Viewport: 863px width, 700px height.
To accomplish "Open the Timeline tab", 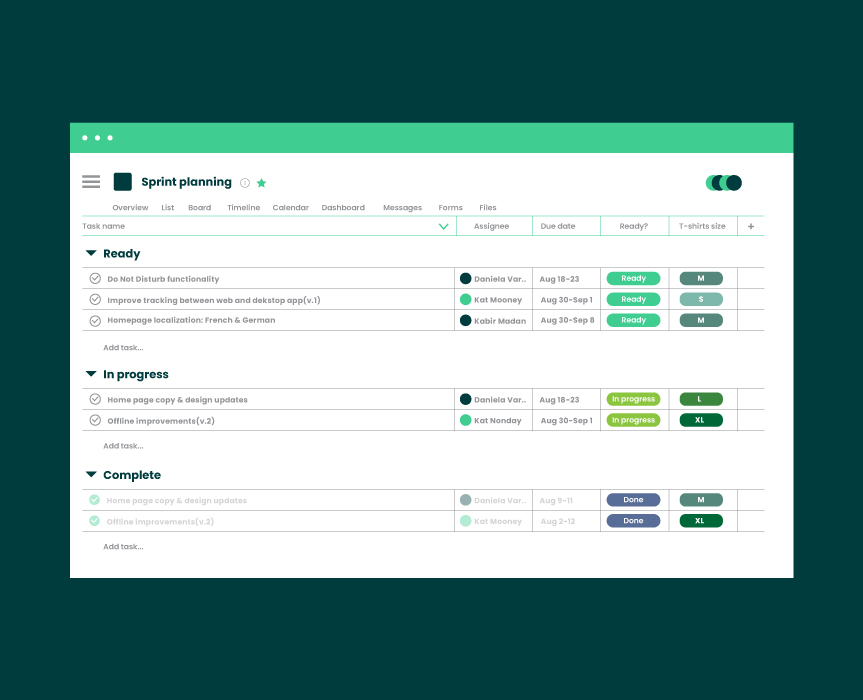I will (244, 207).
